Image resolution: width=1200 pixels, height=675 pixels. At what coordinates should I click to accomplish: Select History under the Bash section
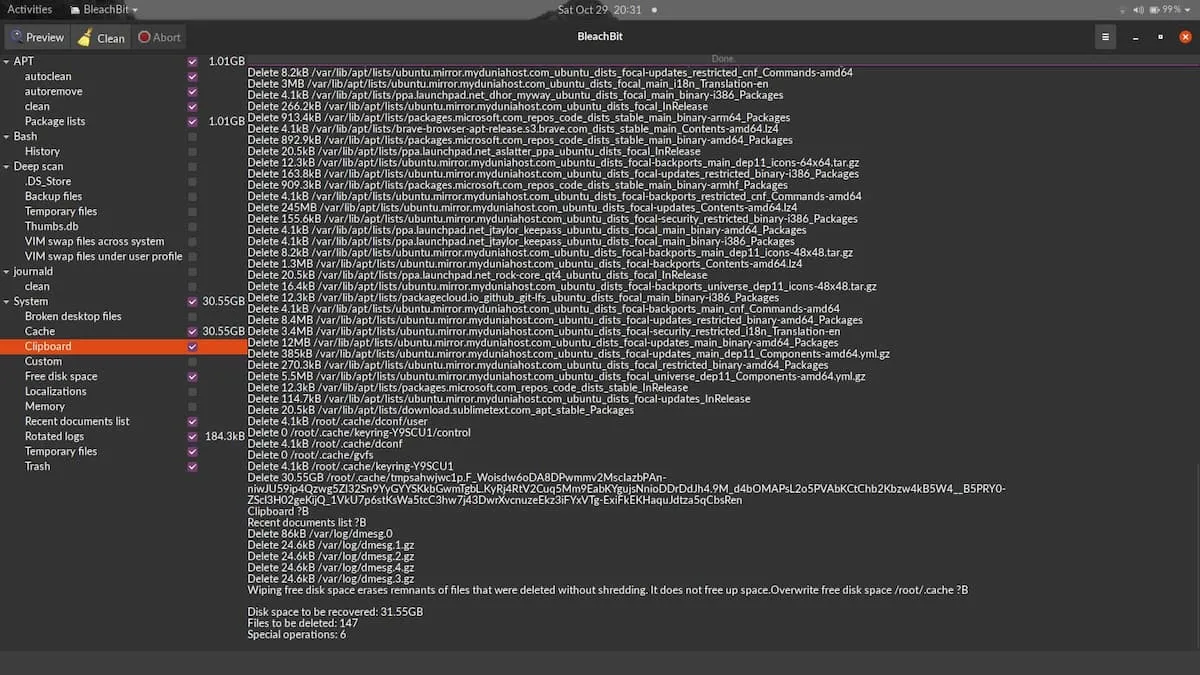point(41,151)
